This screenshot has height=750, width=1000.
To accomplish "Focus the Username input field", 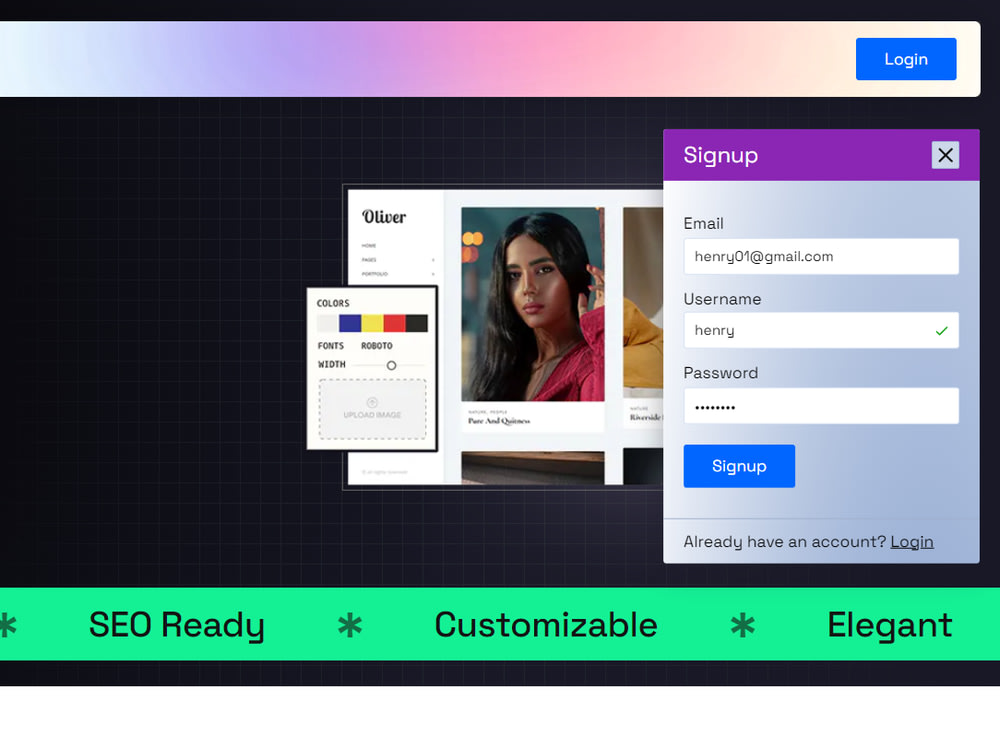I will point(821,330).
